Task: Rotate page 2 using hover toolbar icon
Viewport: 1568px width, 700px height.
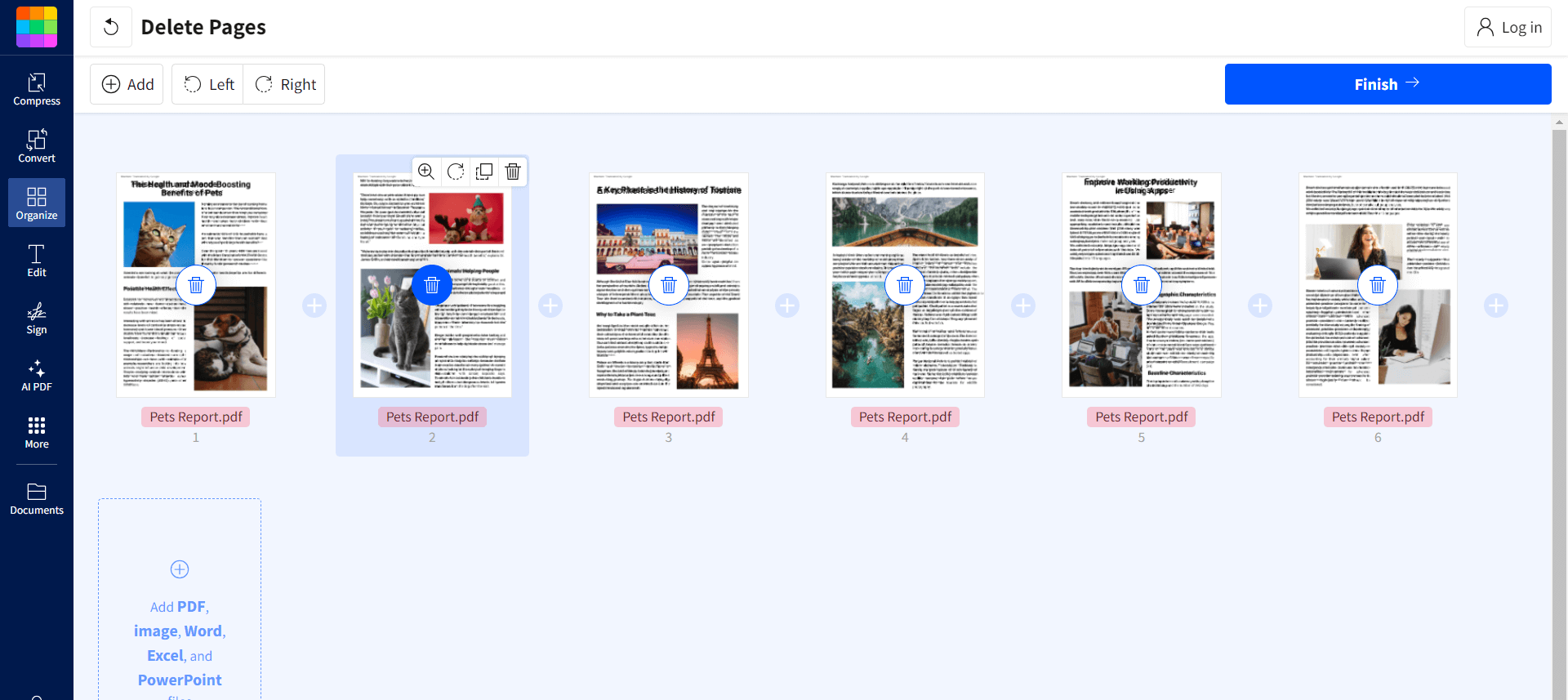Action: (x=456, y=172)
